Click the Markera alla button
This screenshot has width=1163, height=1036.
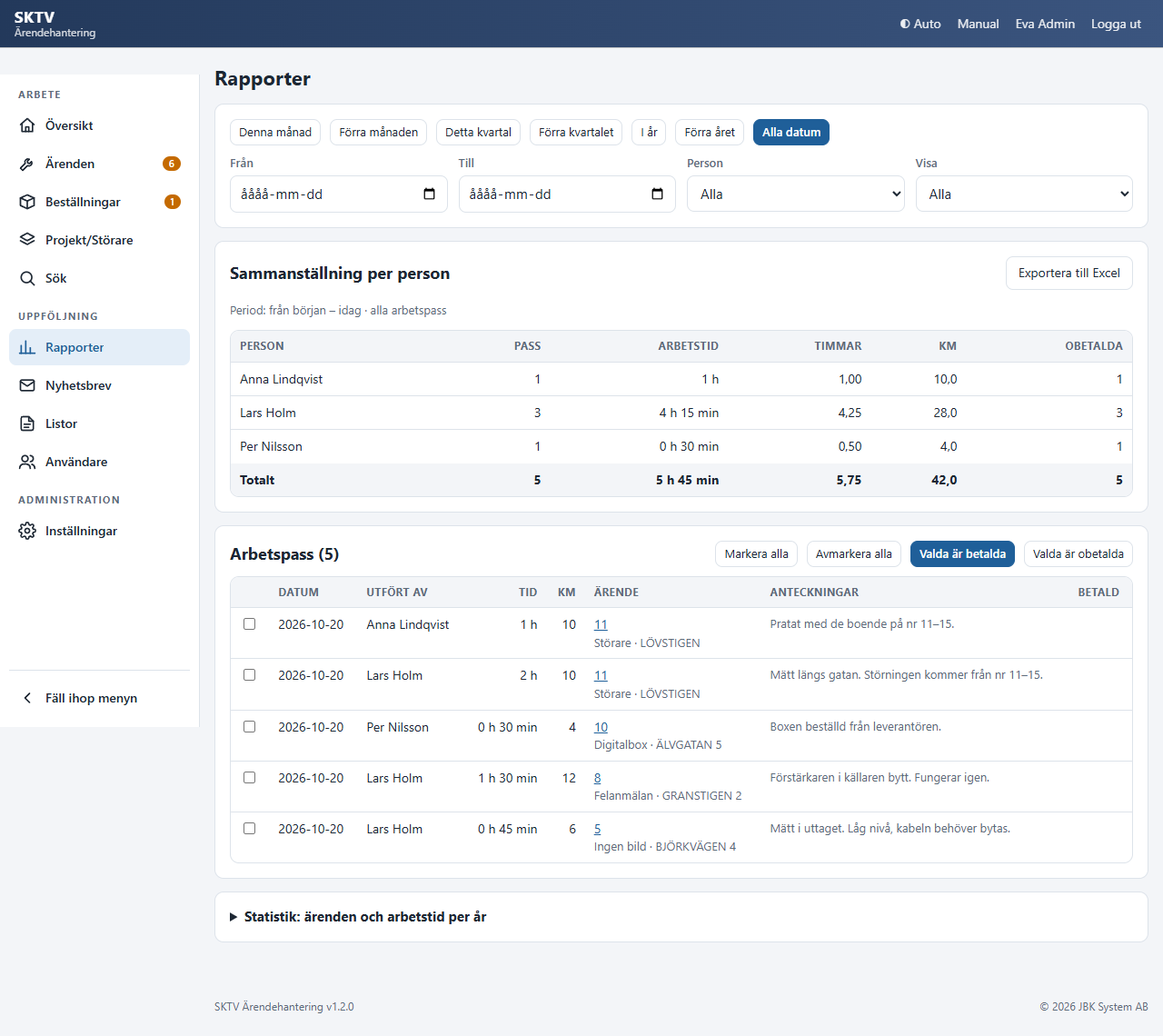tap(757, 553)
